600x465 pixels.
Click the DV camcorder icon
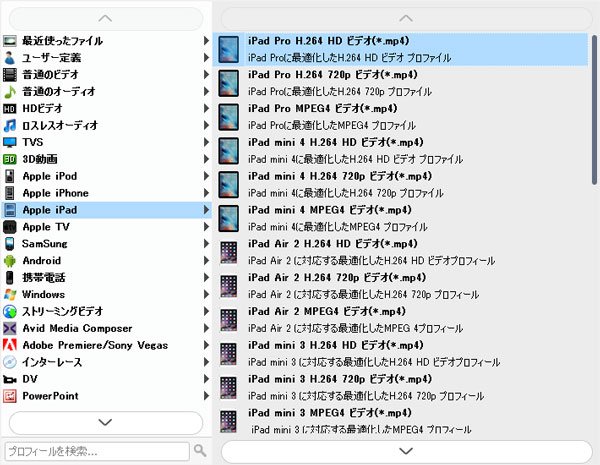point(10,379)
